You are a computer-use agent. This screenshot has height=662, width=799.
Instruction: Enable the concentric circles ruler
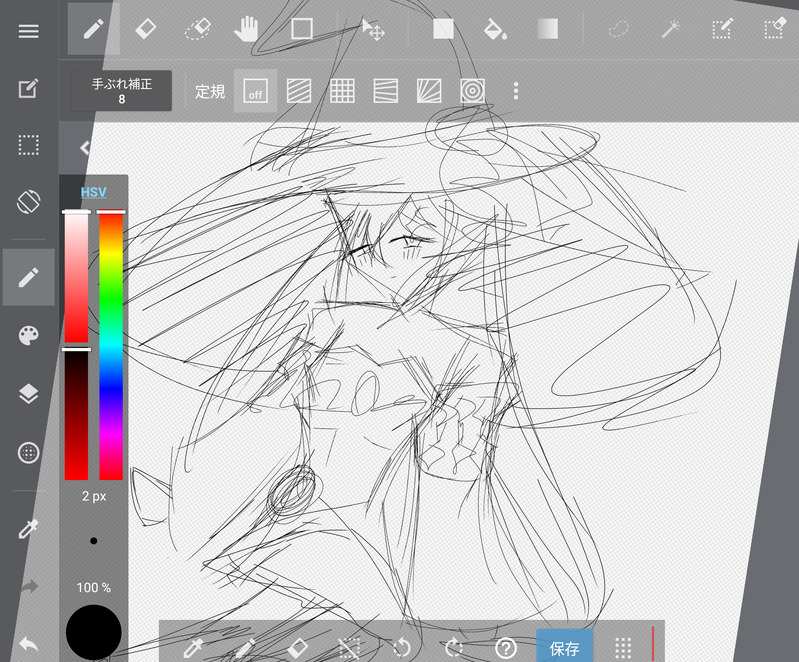pyautogui.click(x=472, y=91)
